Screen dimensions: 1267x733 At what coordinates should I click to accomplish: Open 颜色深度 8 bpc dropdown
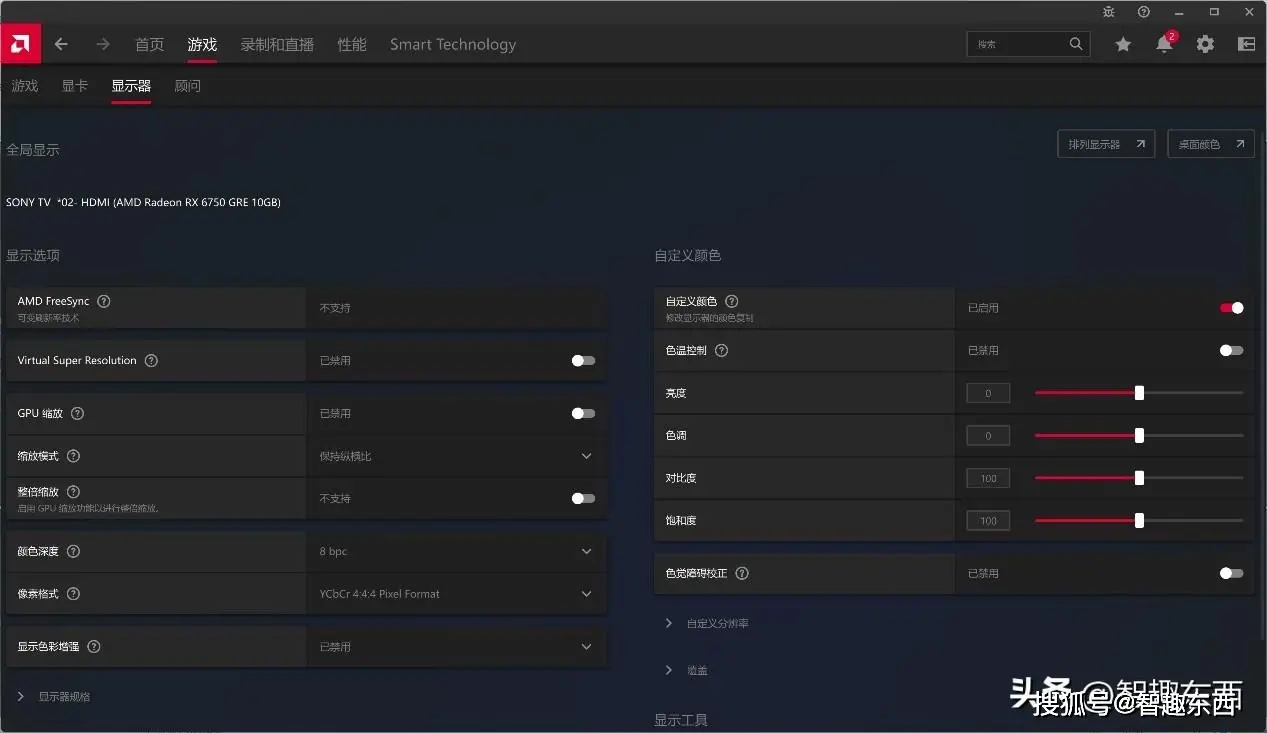[x=456, y=551]
